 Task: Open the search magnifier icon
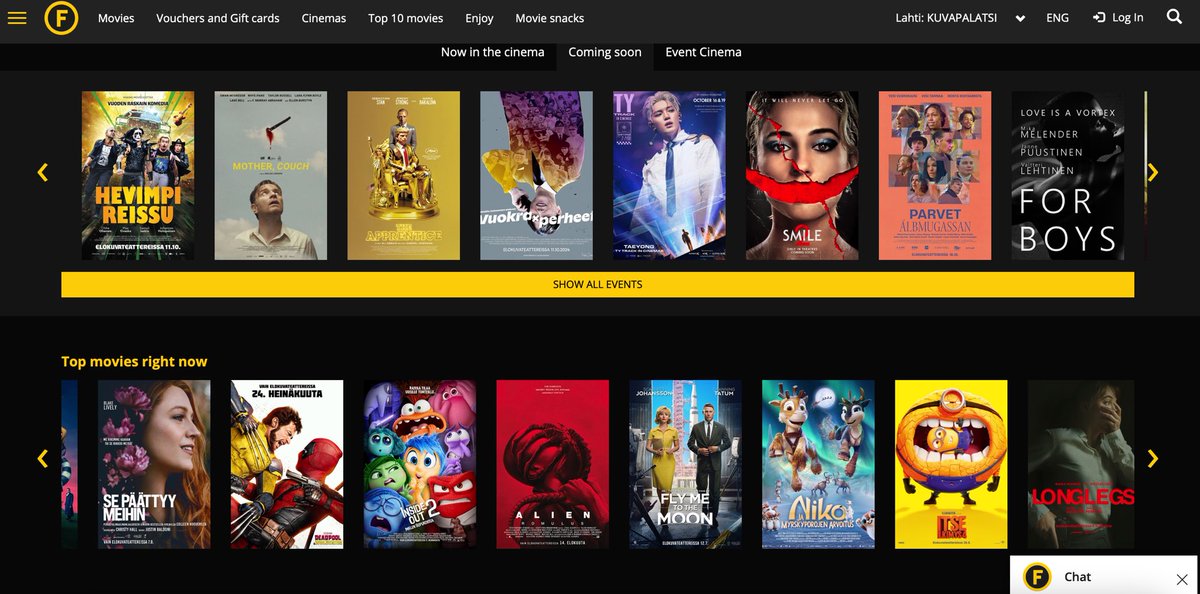pos(1174,17)
